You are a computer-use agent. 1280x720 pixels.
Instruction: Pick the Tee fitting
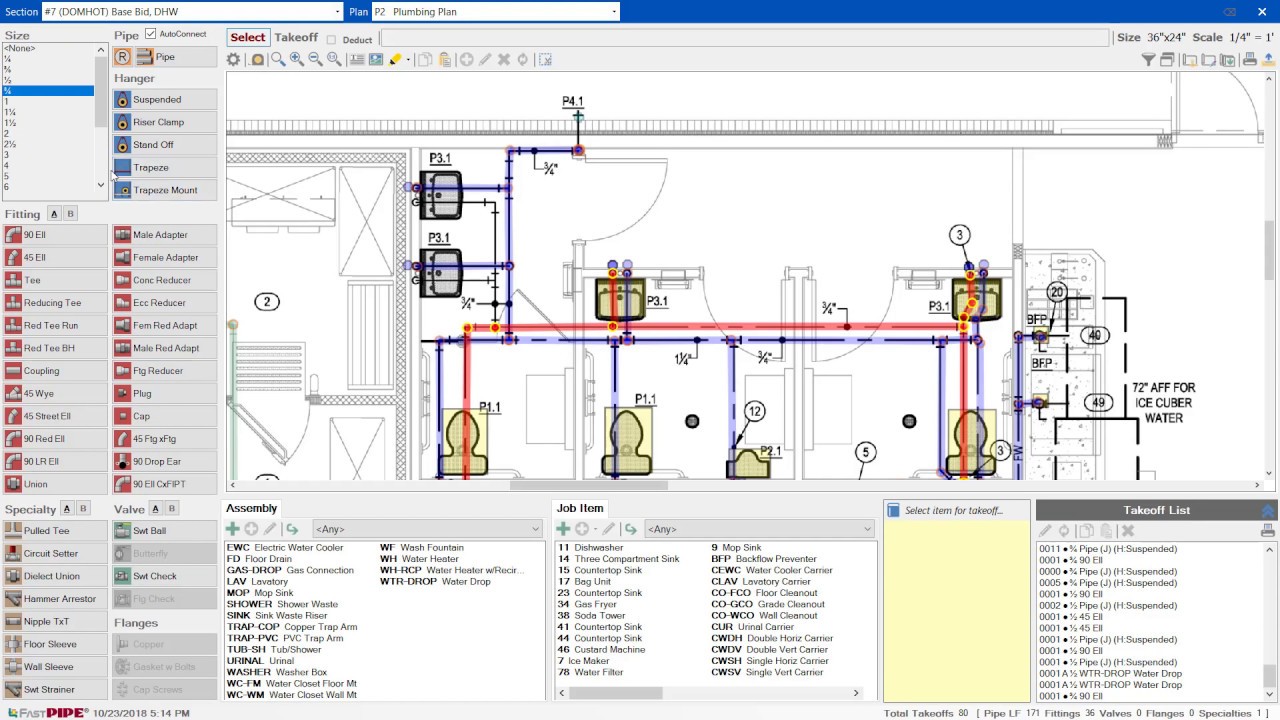click(55, 280)
